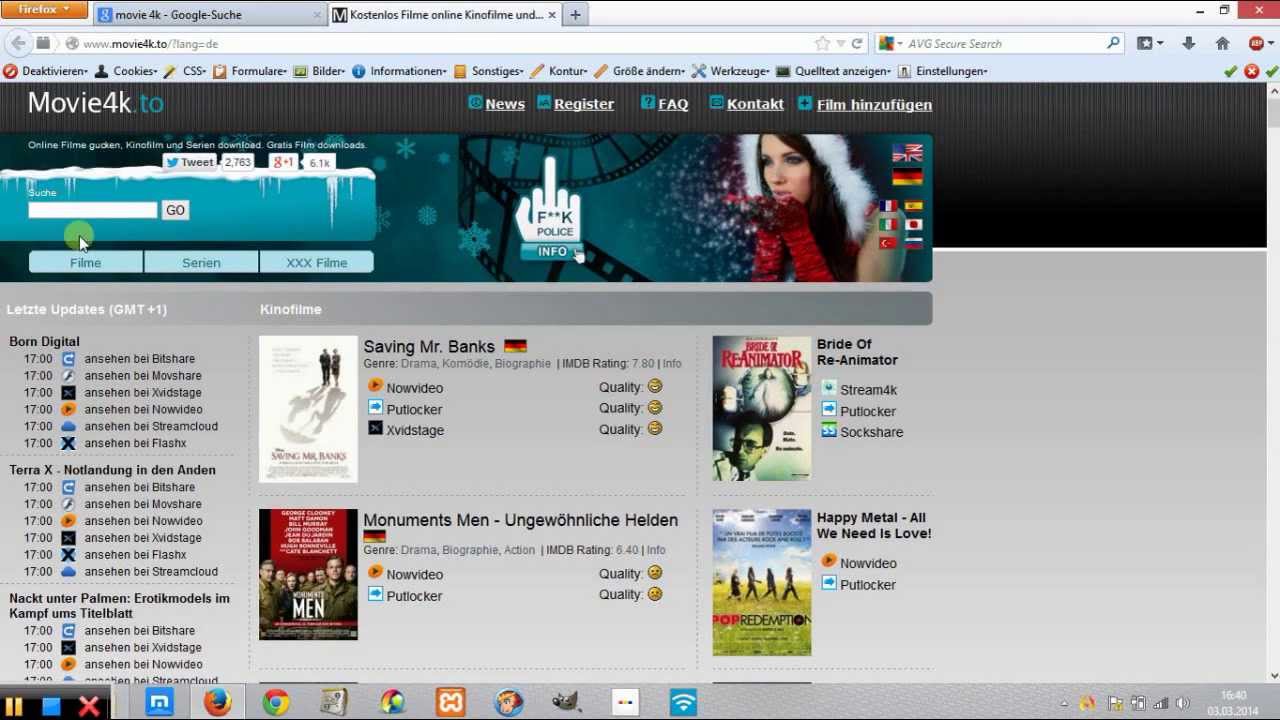Click the Movie4k.to logo
This screenshot has height=720, width=1280.
[x=95, y=103]
